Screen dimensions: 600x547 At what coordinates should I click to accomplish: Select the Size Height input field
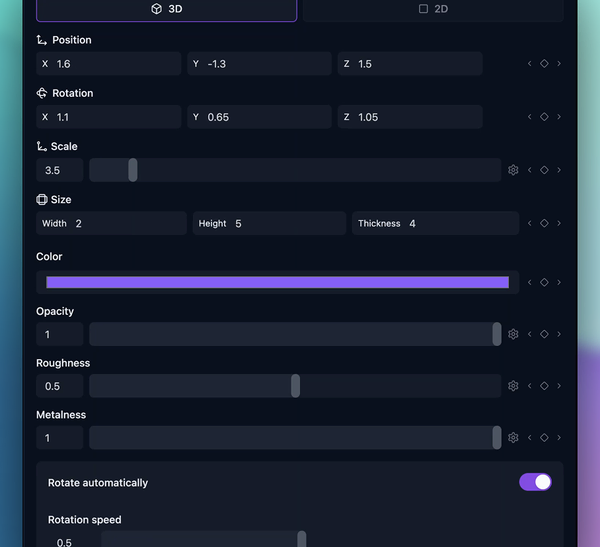click(270, 223)
